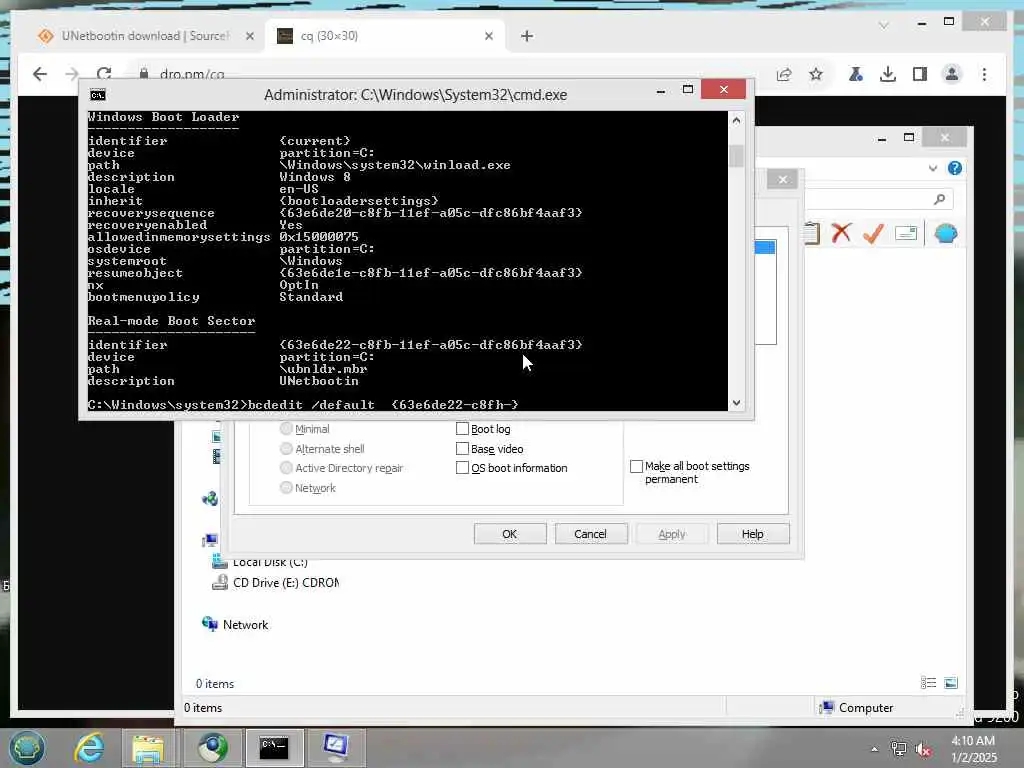This screenshot has height=768, width=1024.
Task: Confirm with the OK button
Action: pyautogui.click(x=510, y=534)
